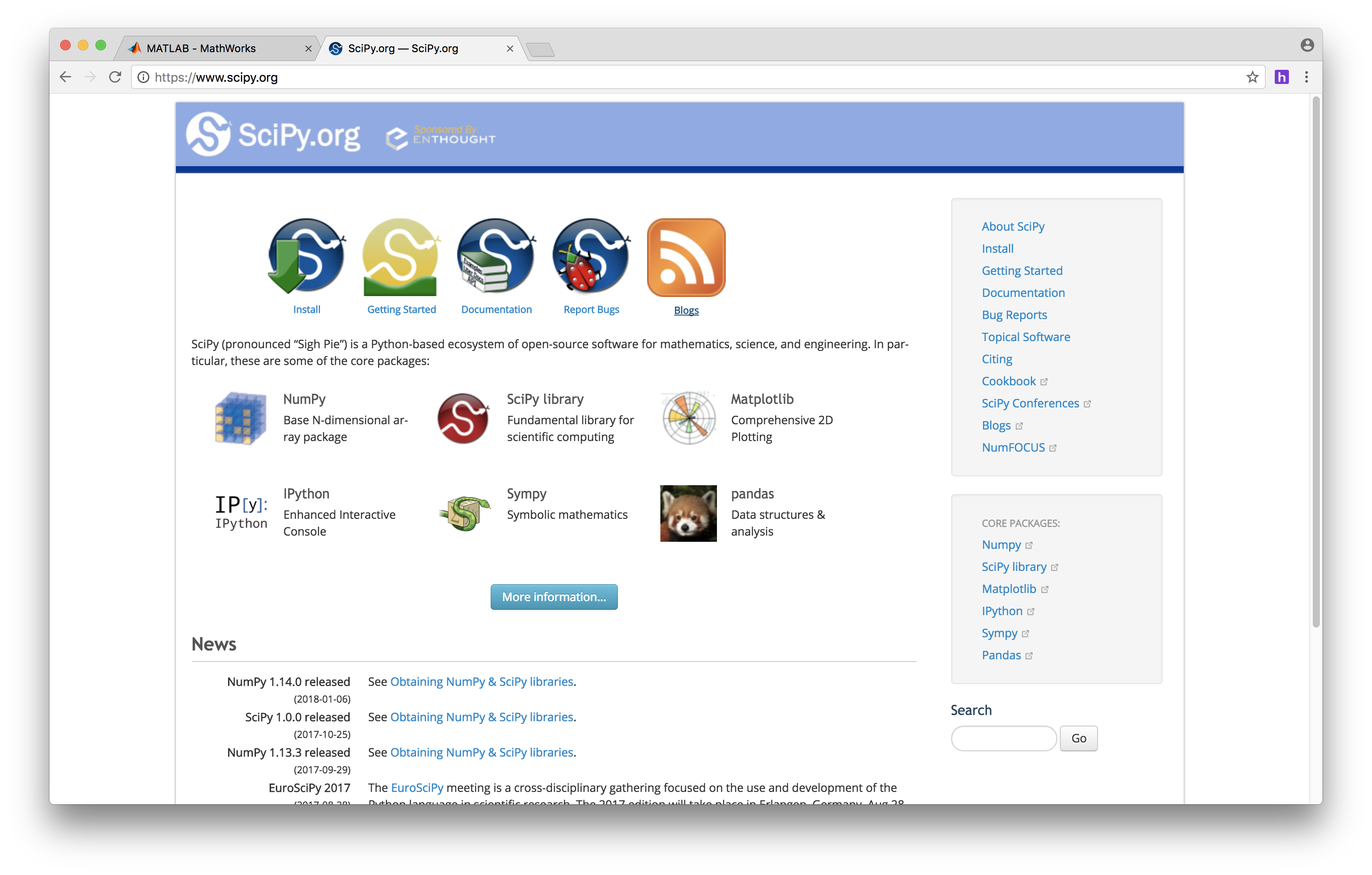Click the red SciPy library logo

[463, 418]
